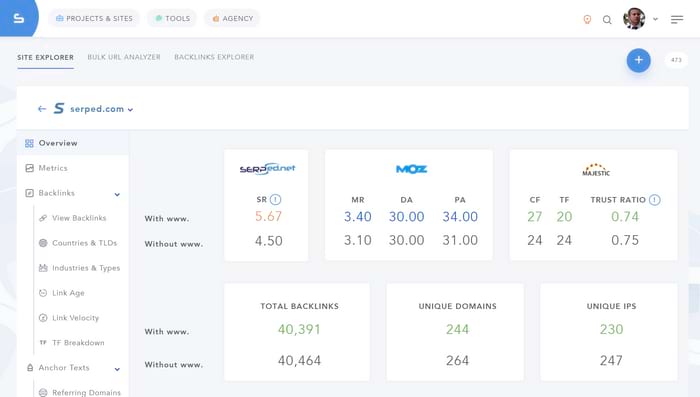
Task: Click the orange location pin icon
Action: pyautogui.click(x=587, y=19)
